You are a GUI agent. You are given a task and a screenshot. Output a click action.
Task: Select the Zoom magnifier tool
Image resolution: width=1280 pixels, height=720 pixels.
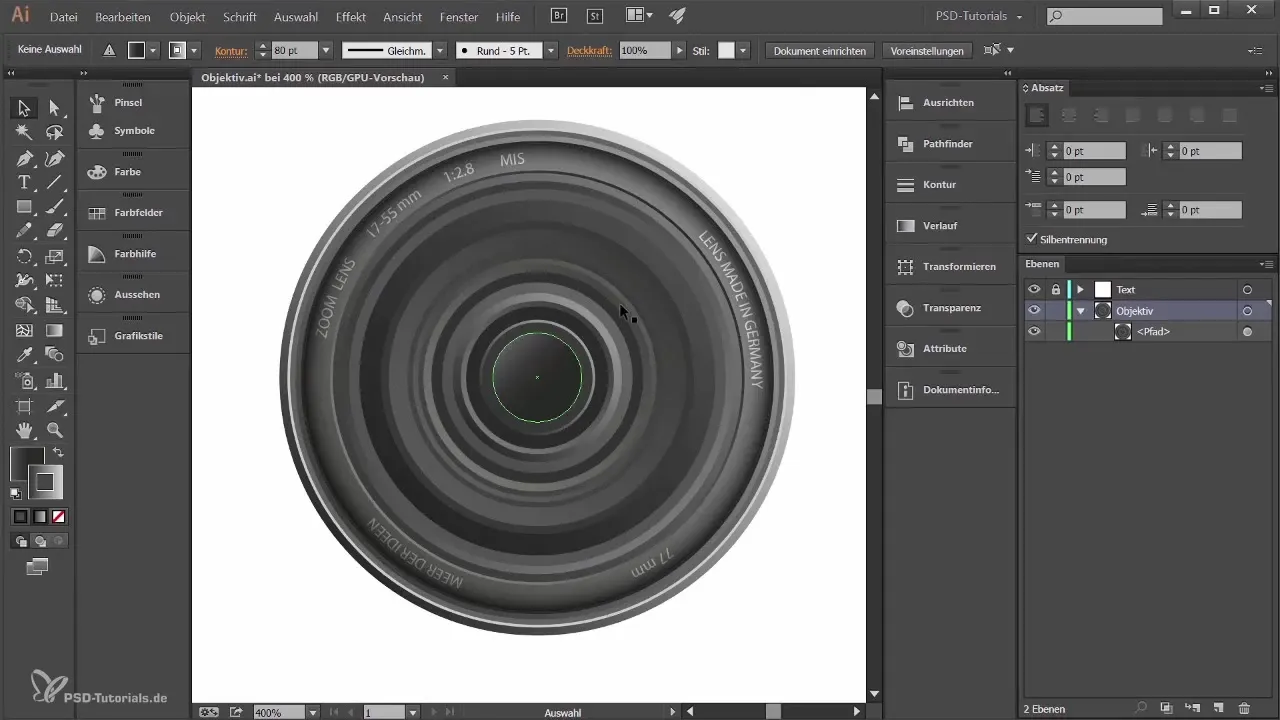[x=54, y=430]
